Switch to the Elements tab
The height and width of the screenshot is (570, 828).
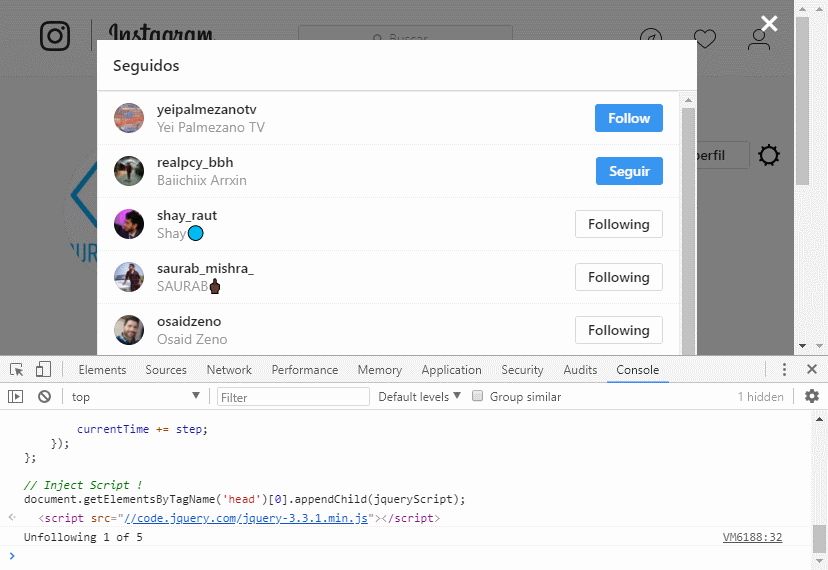click(102, 369)
